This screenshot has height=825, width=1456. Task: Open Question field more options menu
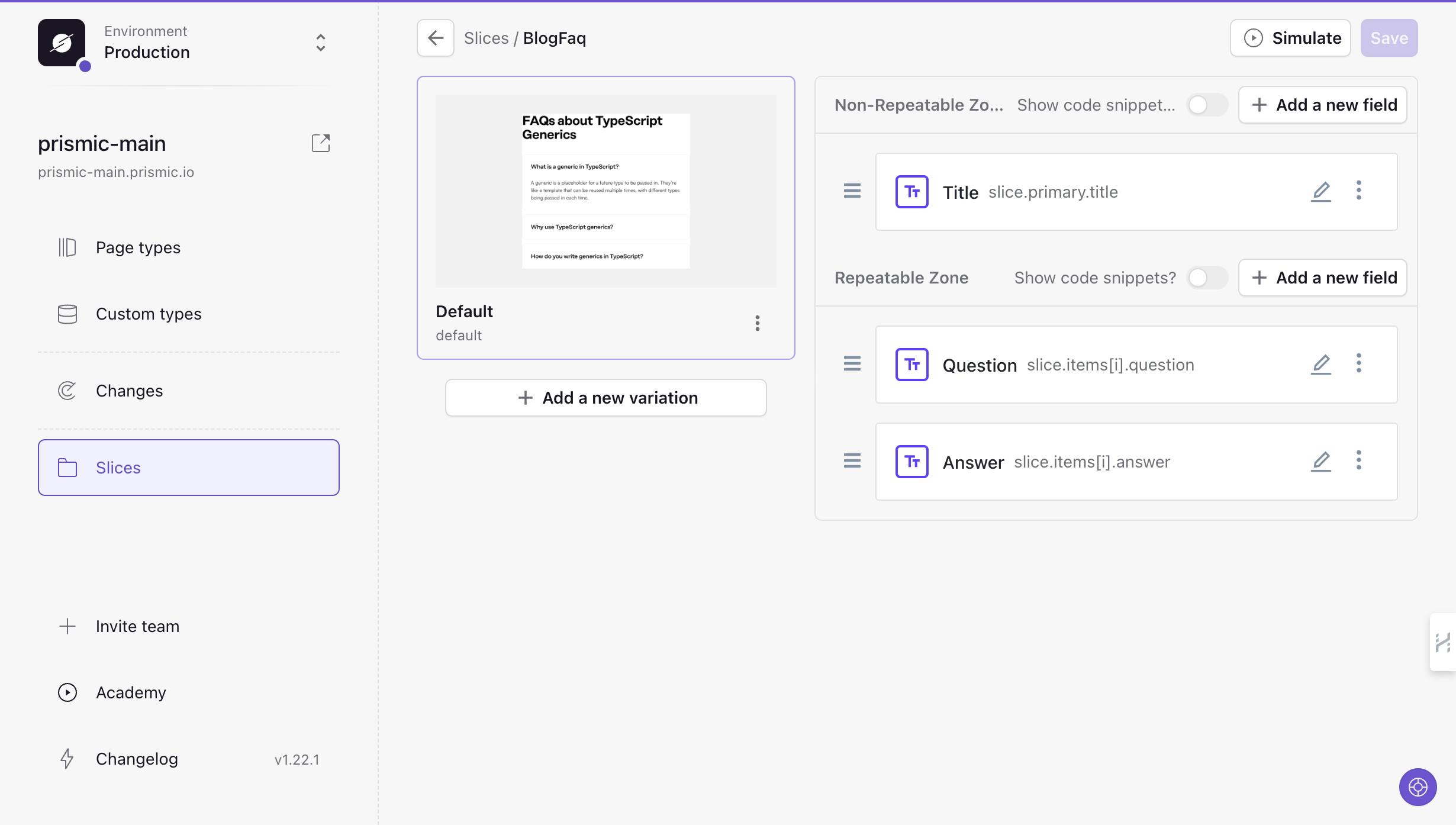(x=1358, y=364)
